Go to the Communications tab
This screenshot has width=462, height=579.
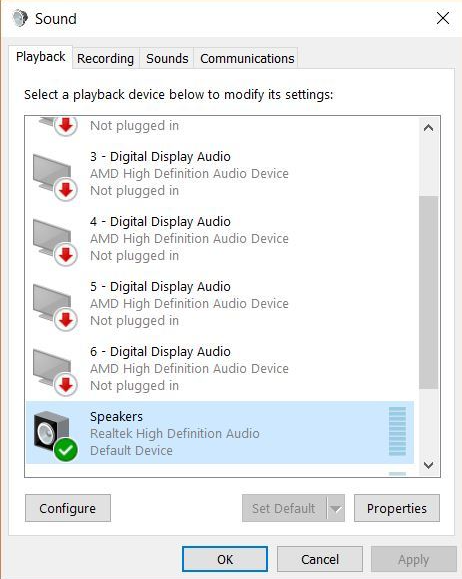247,58
